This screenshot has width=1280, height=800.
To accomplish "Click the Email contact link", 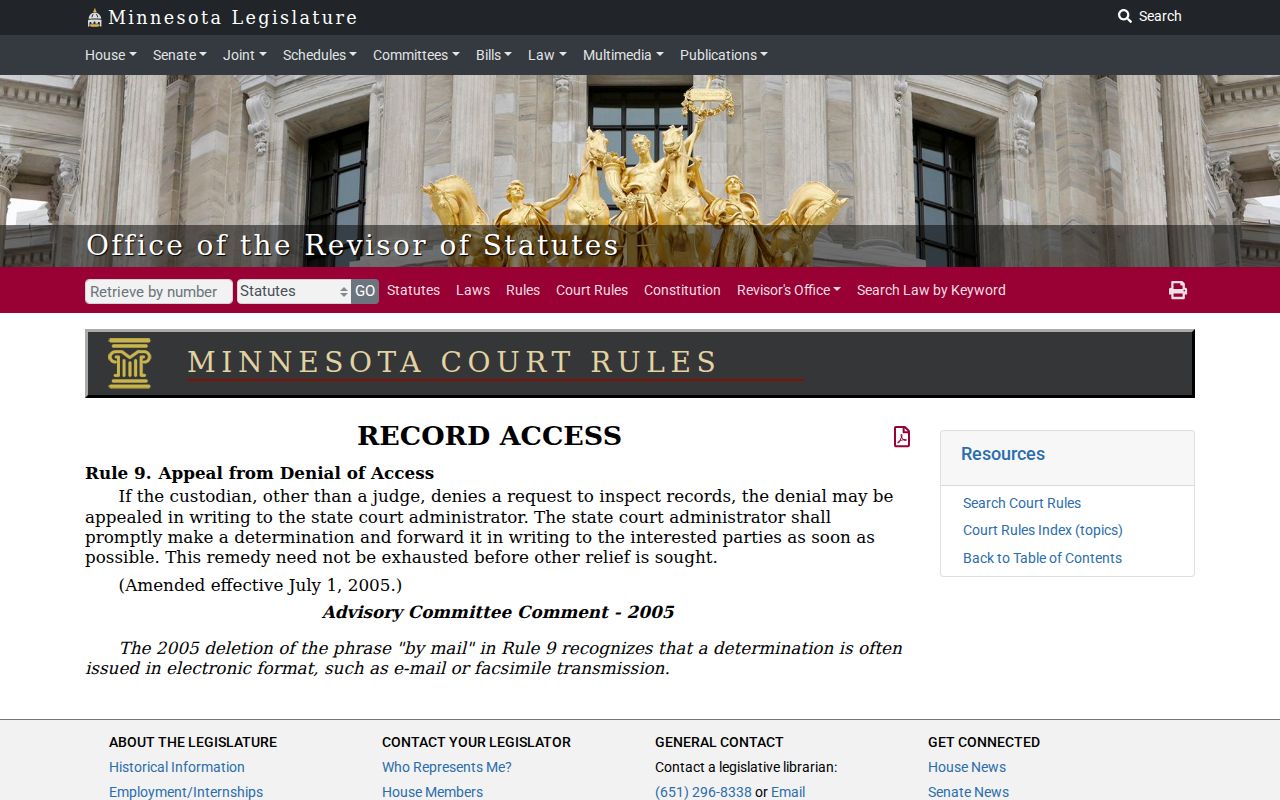I will point(788,792).
